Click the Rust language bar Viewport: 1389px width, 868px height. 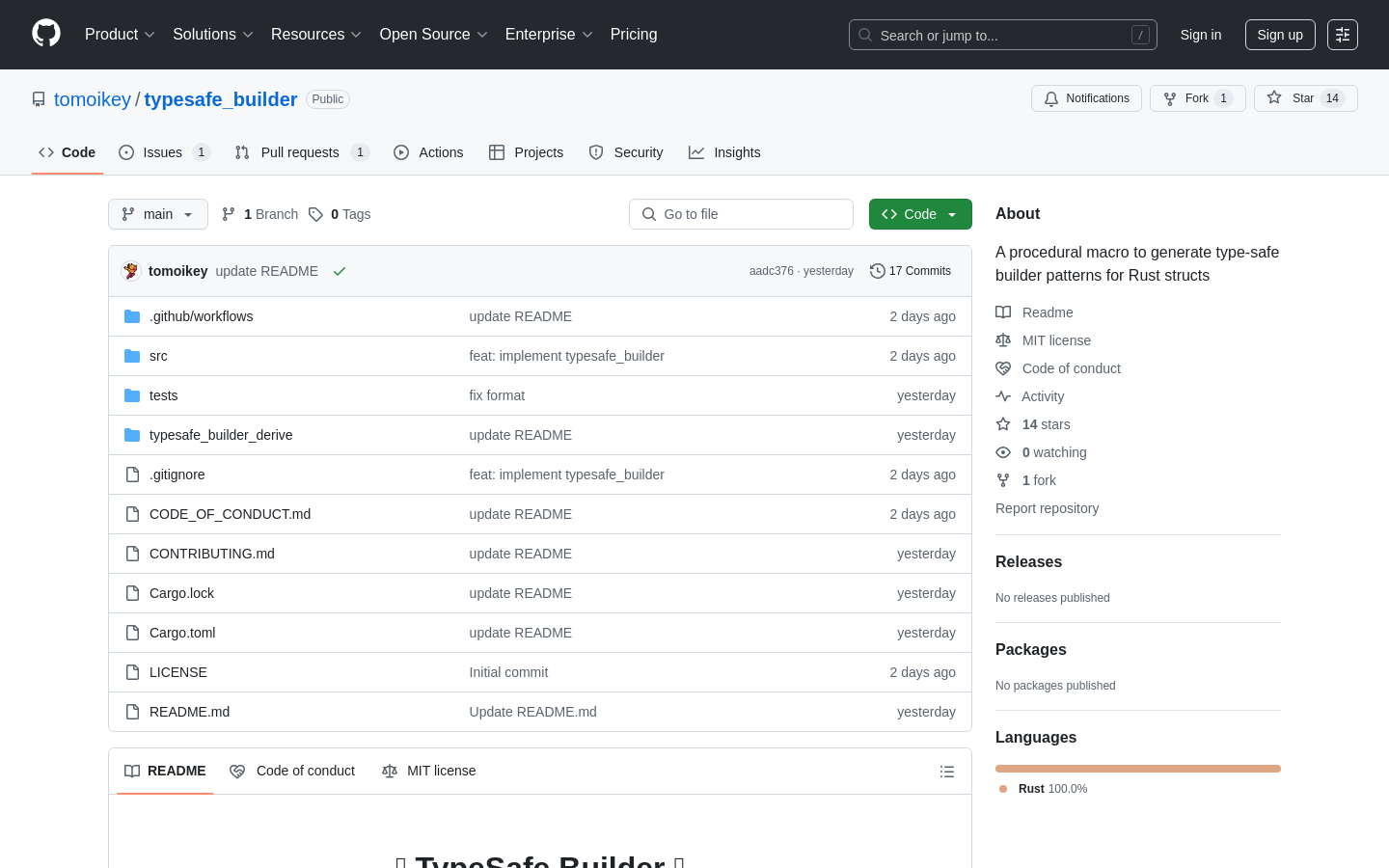pos(1138,769)
